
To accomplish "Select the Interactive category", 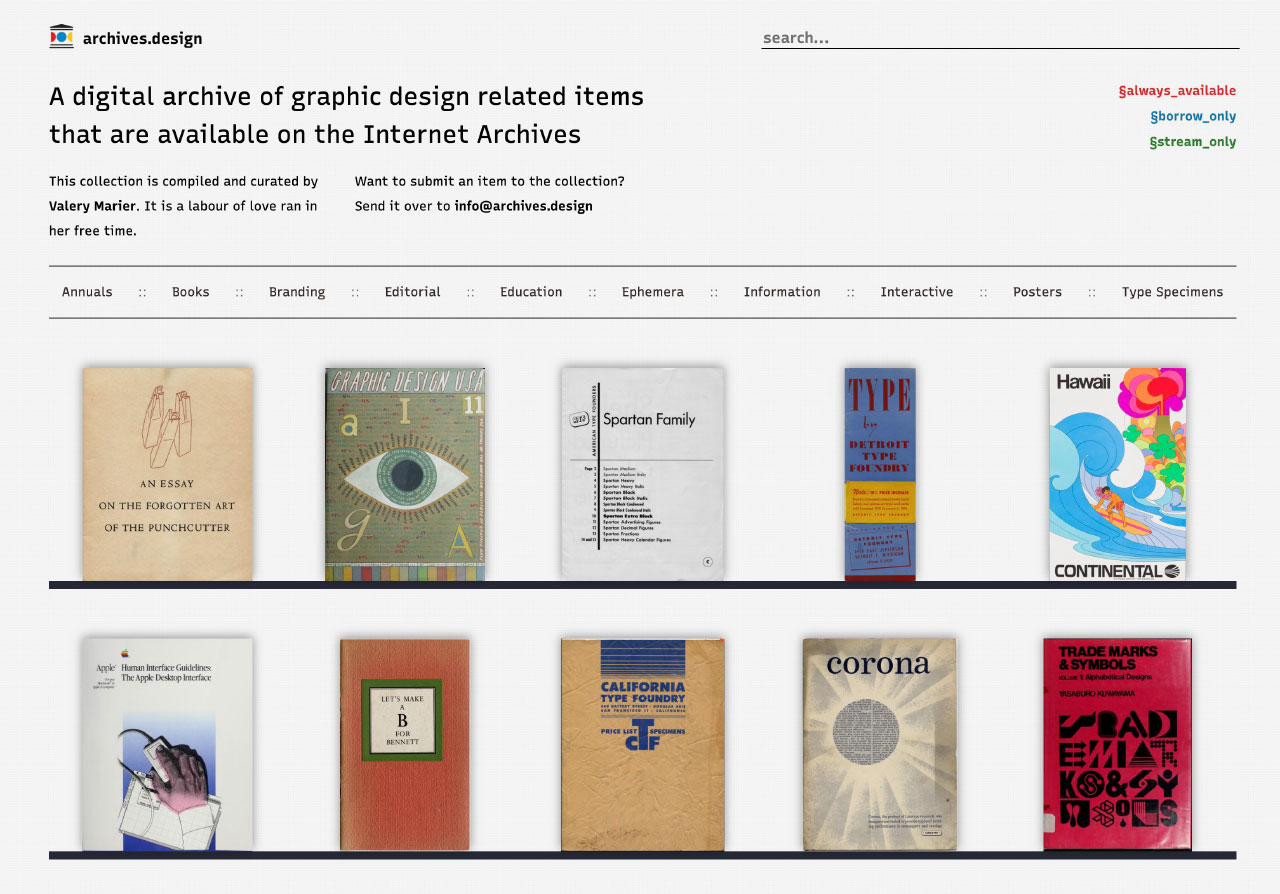I will (x=917, y=292).
